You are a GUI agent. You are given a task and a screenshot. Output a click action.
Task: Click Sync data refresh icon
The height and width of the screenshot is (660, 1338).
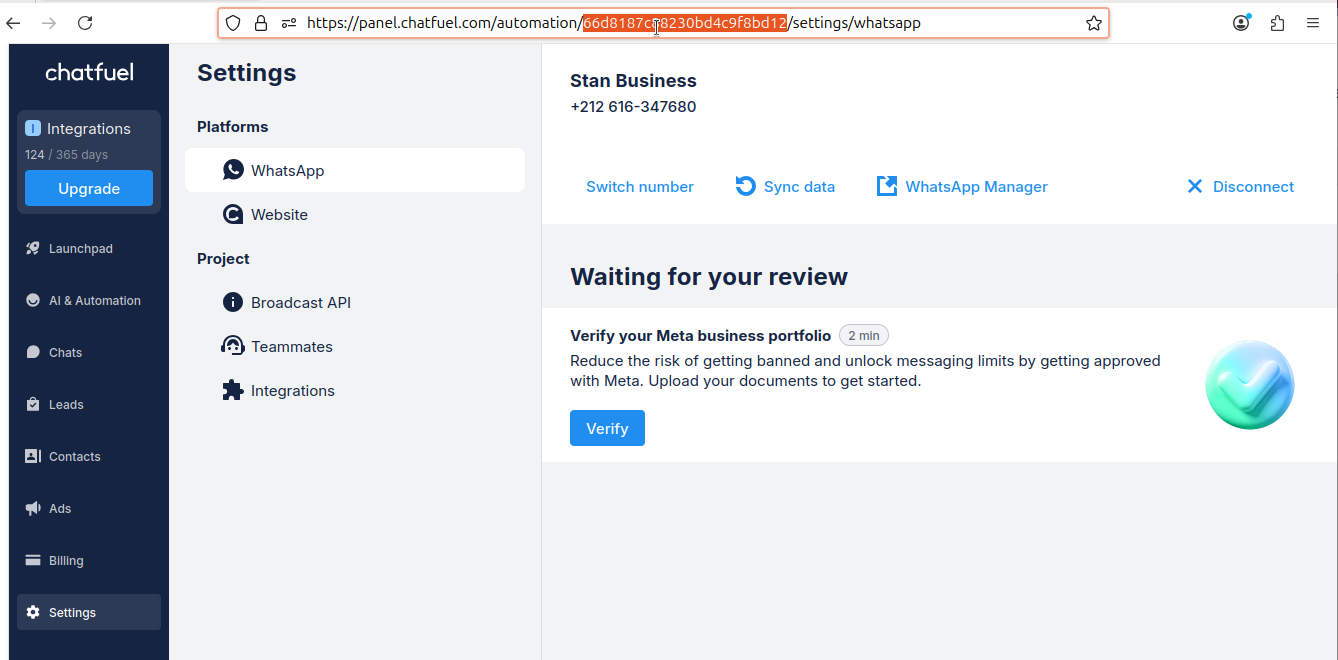click(746, 187)
